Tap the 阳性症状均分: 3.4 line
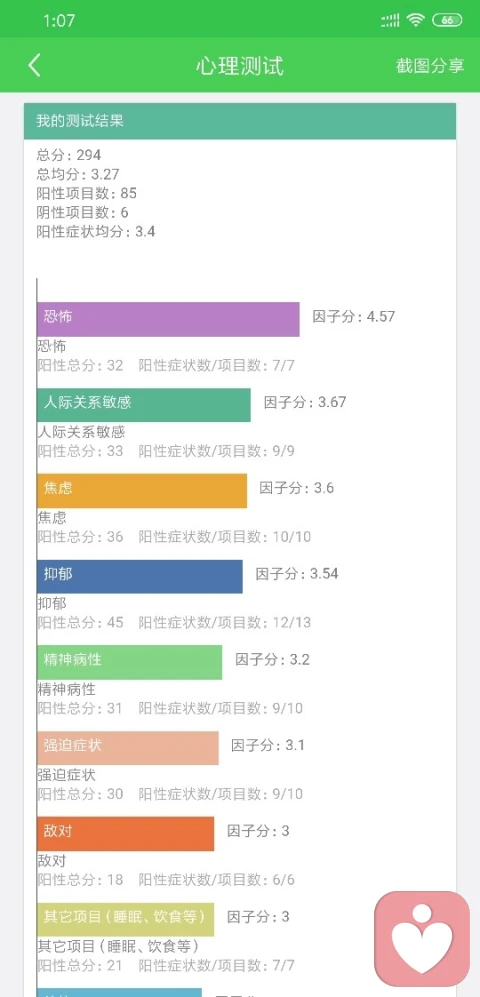The height and width of the screenshot is (997, 480). pyautogui.click(x=96, y=231)
